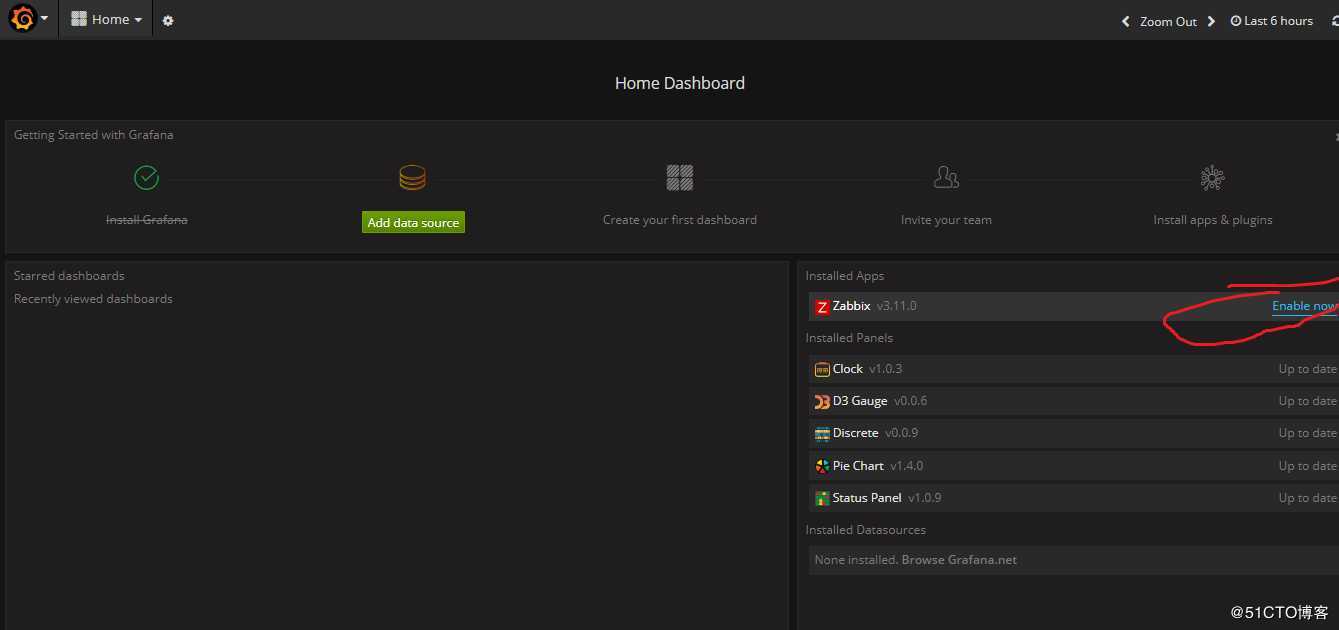Click the data source database icon
The width and height of the screenshot is (1339, 630).
(x=412, y=178)
